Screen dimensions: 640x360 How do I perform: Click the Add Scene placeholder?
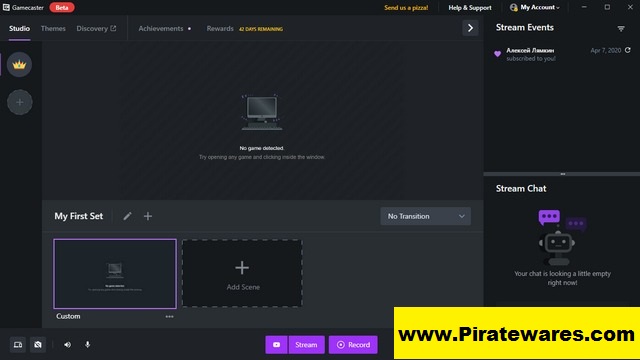click(242, 273)
